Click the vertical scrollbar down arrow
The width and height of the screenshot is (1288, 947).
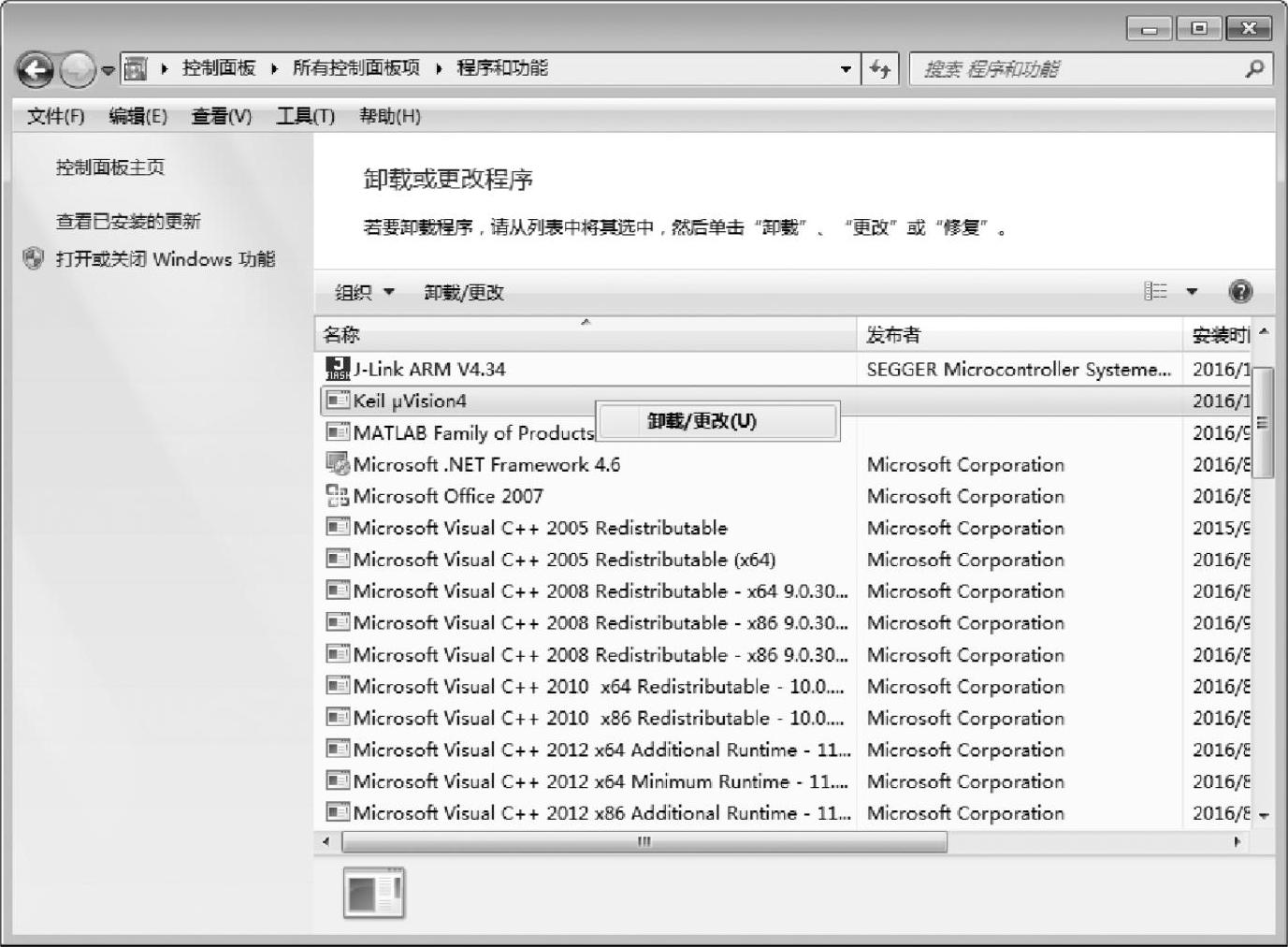click(1264, 815)
